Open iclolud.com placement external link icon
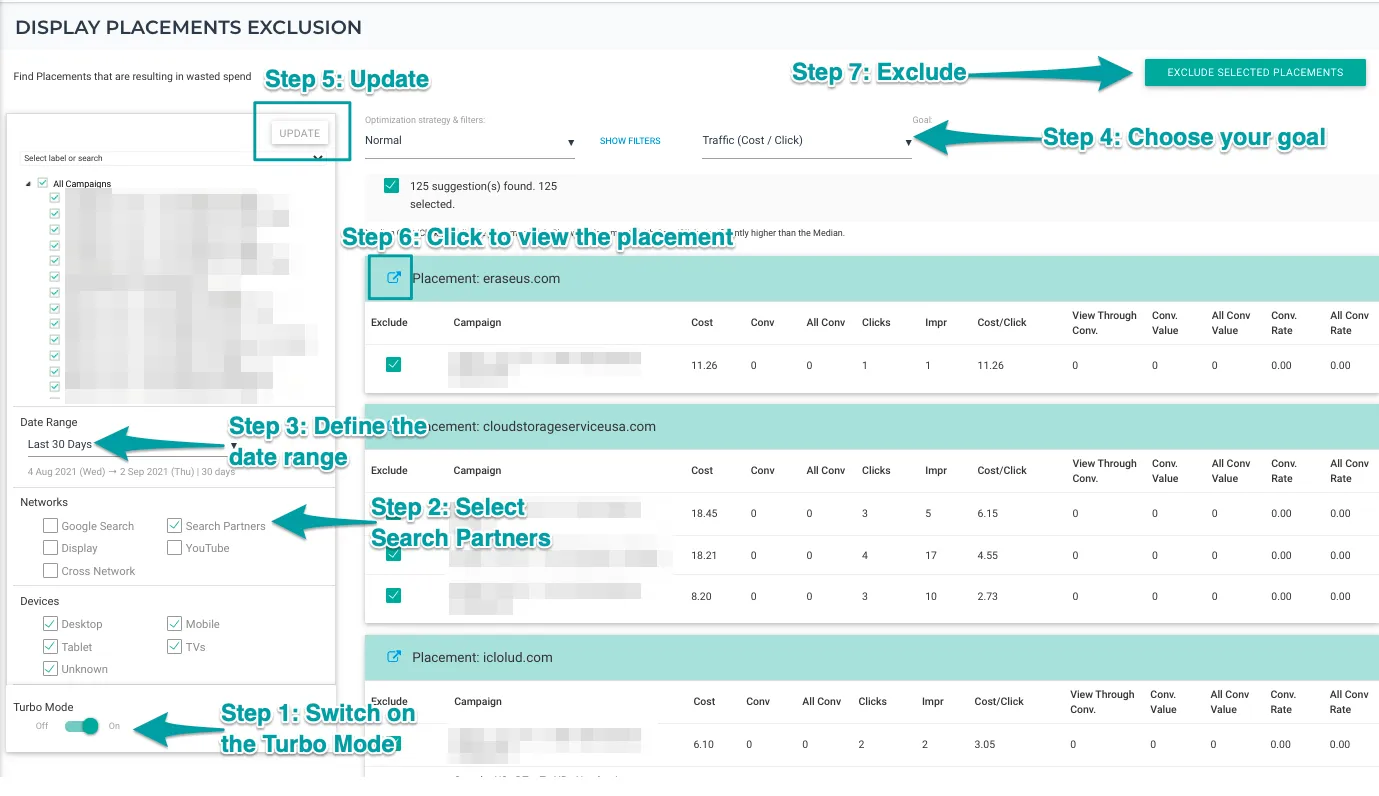 click(x=394, y=657)
